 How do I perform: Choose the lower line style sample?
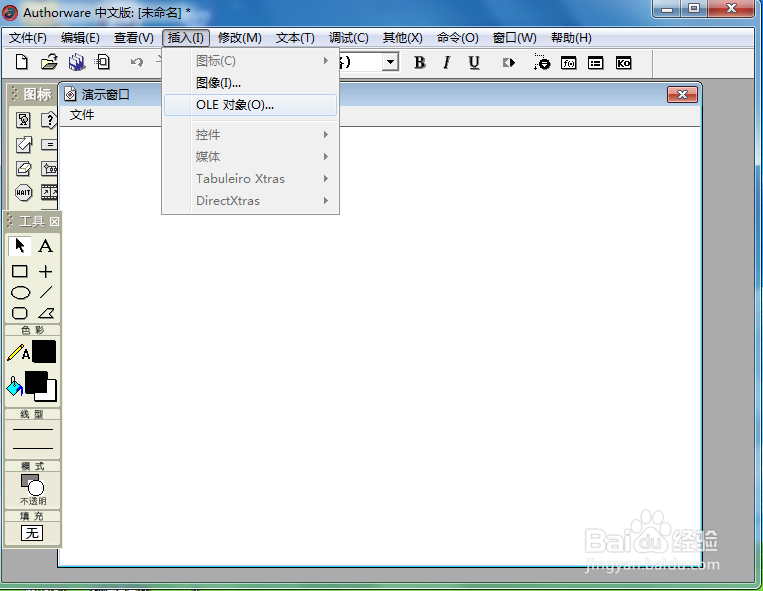[x=33, y=448]
